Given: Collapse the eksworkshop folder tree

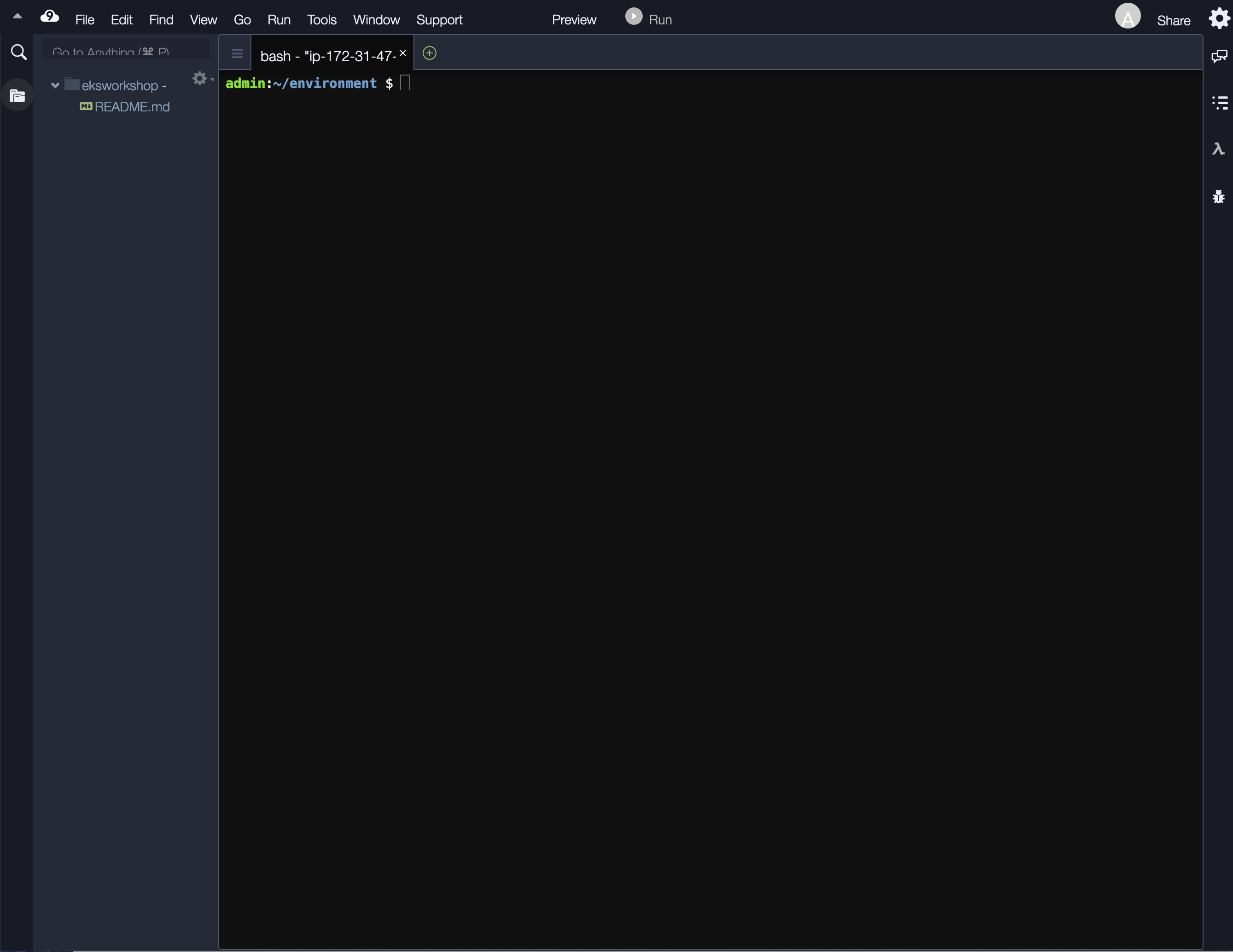Looking at the screenshot, I should click(x=55, y=85).
